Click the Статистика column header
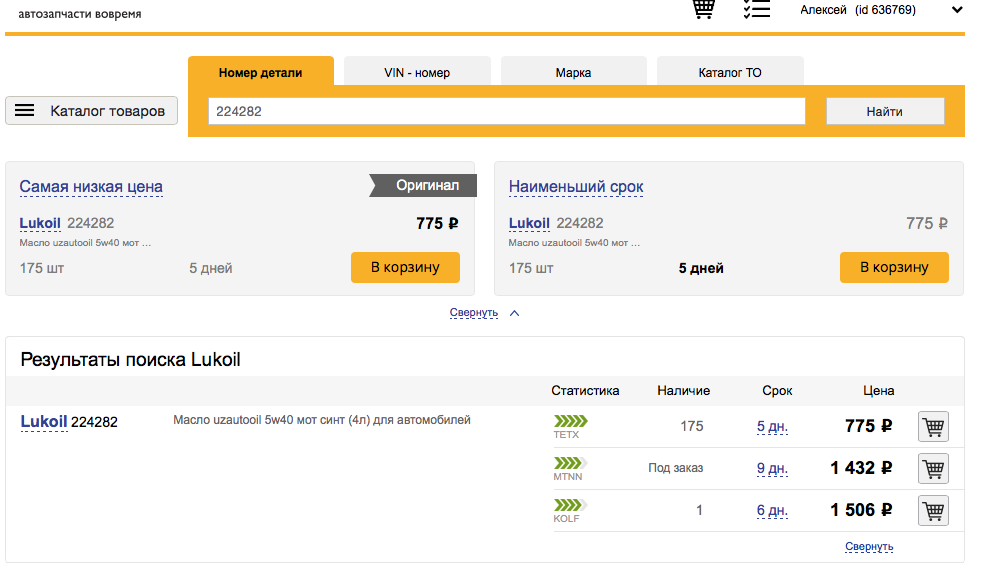The image size is (998, 582). pyautogui.click(x=585, y=390)
